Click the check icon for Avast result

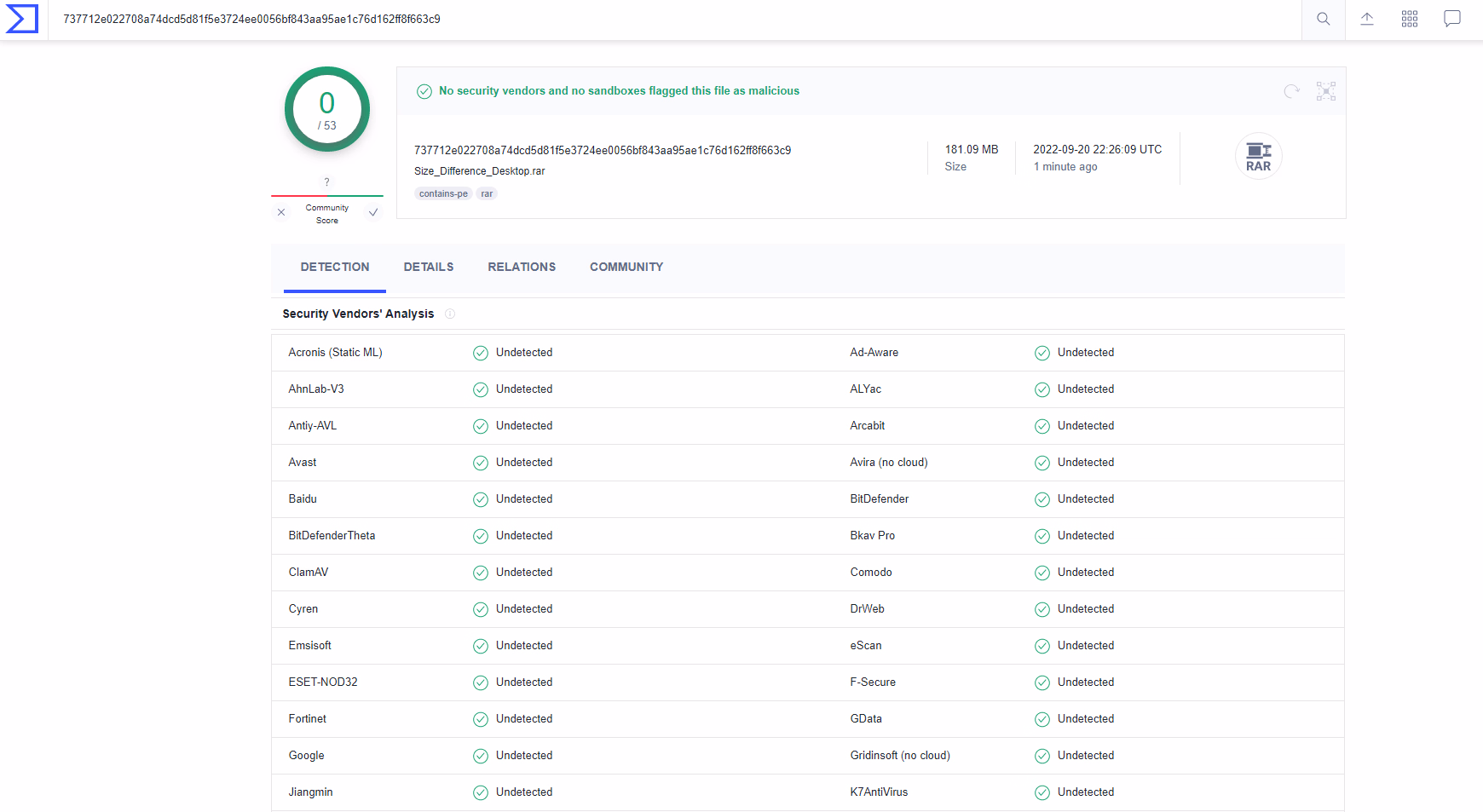pyautogui.click(x=481, y=463)
